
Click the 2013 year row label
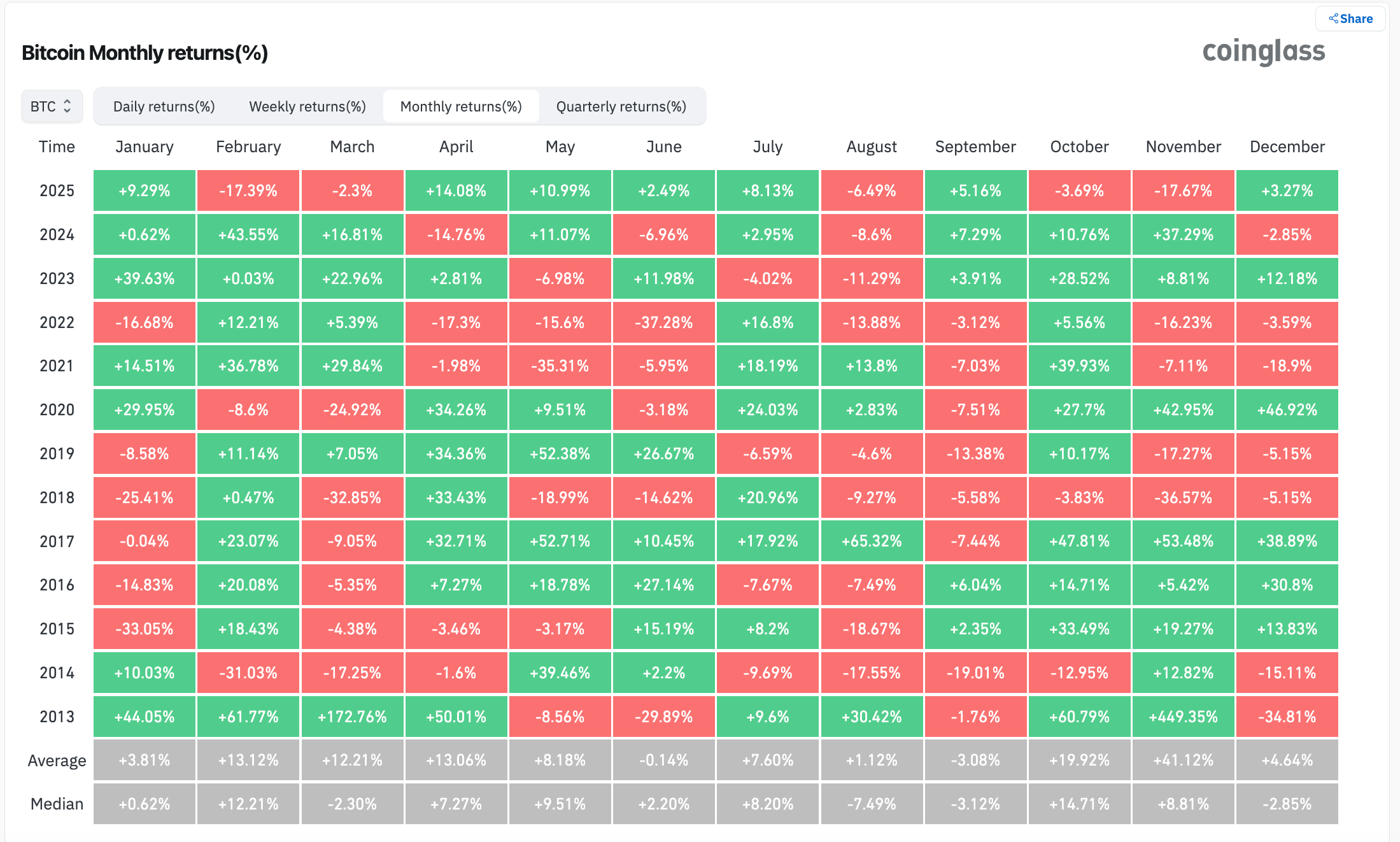(x=56, y=717)
